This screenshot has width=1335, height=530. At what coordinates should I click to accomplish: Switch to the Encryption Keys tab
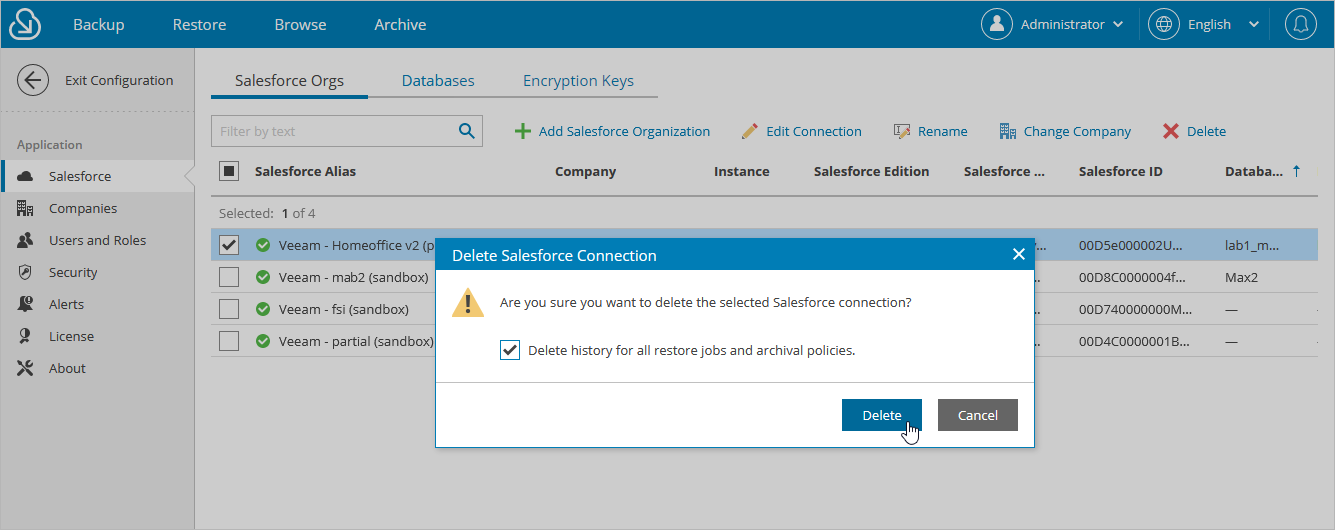(x=578, y=81)
